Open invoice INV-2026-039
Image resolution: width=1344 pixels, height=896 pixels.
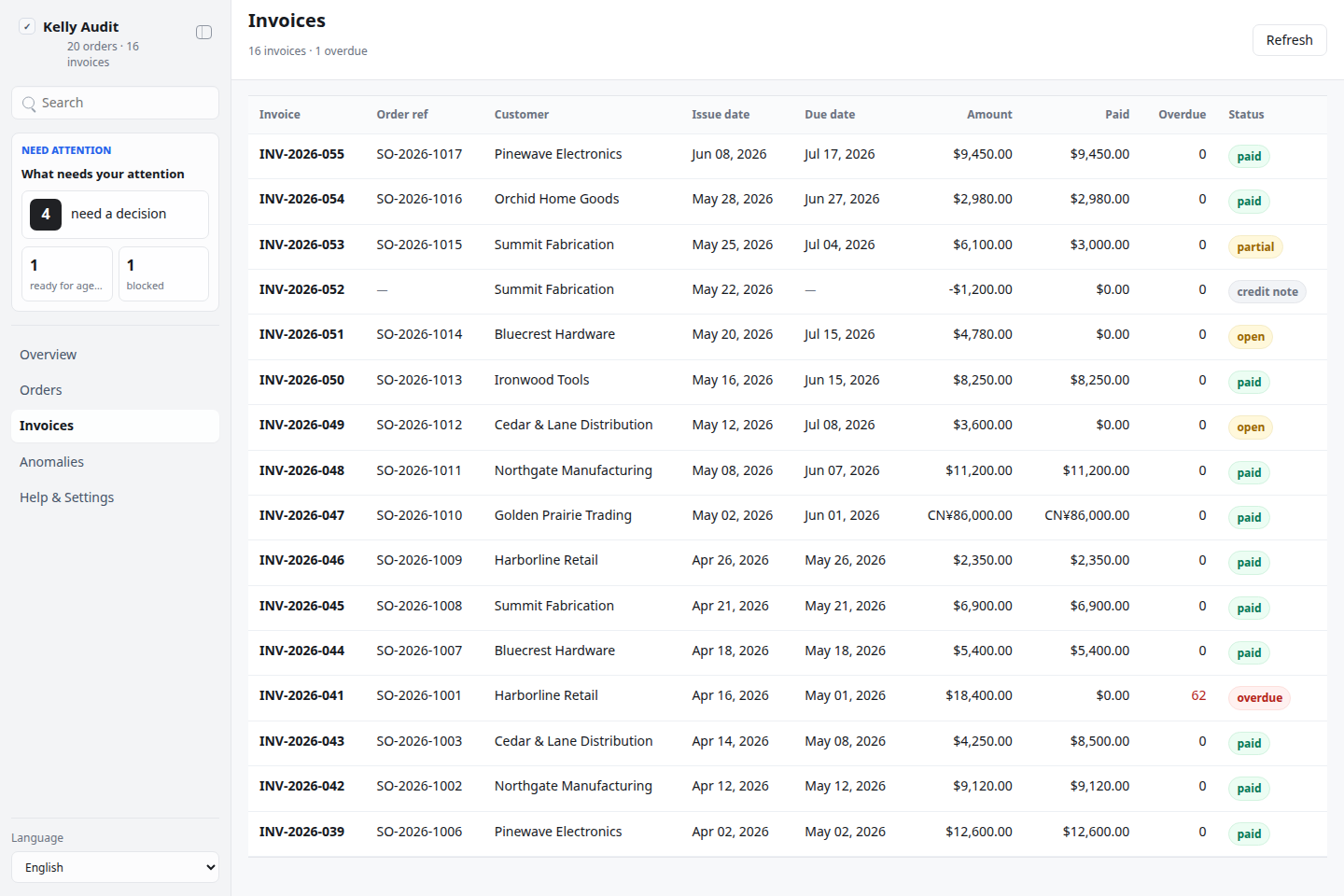(x=301, y=832)
